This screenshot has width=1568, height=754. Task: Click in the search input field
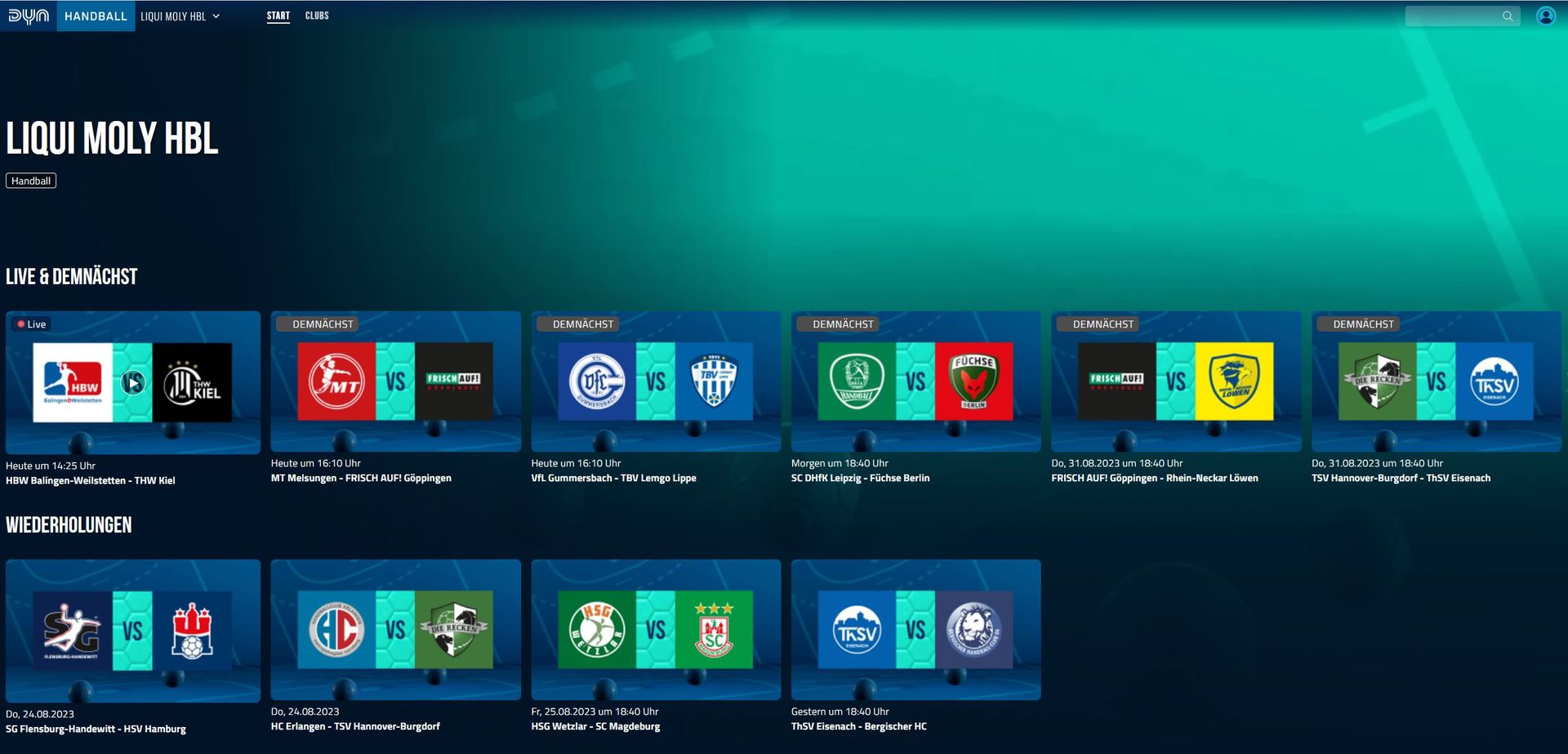1454,16
